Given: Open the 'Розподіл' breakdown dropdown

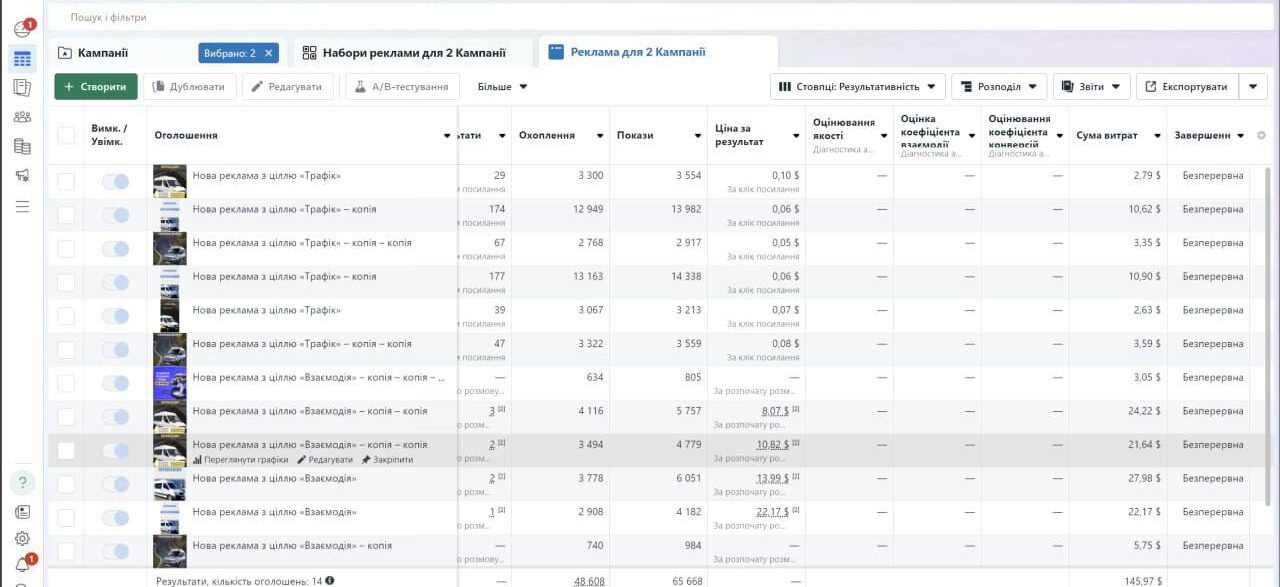Looking at the screenshot, I should tap(999, 87).
